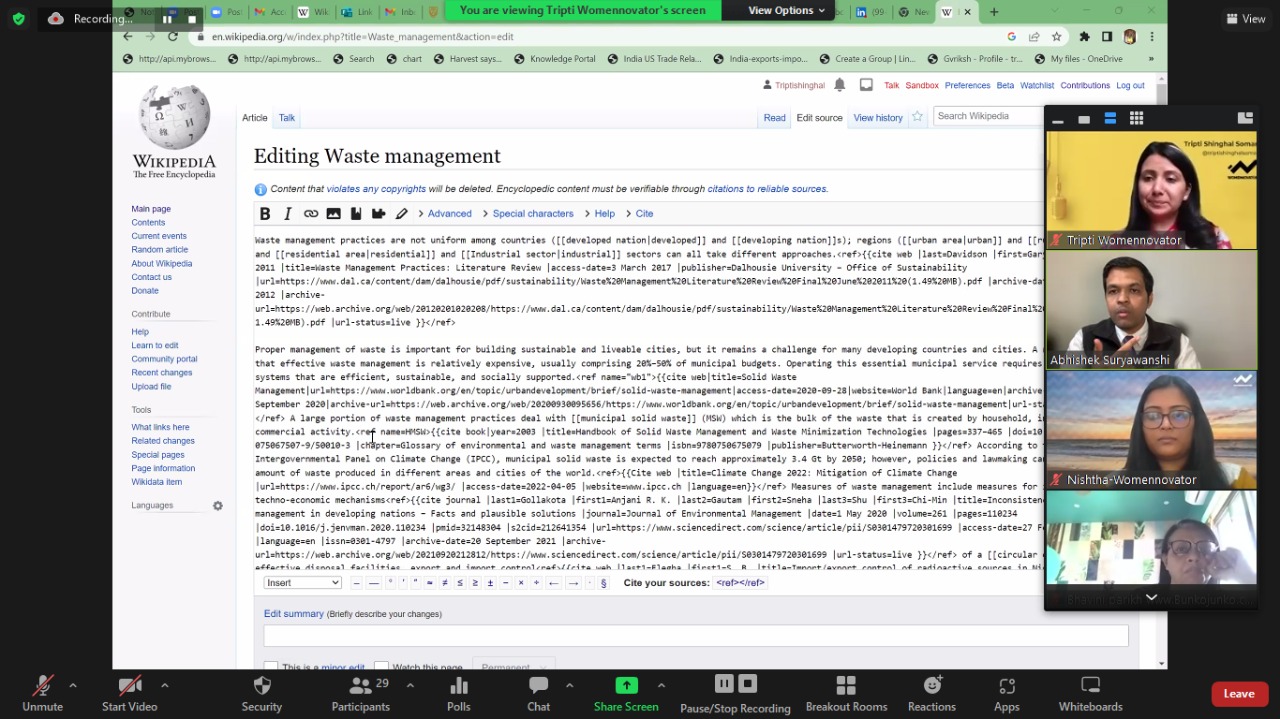Open Zoom Breakout Rooms

click(x=846, y=694)
